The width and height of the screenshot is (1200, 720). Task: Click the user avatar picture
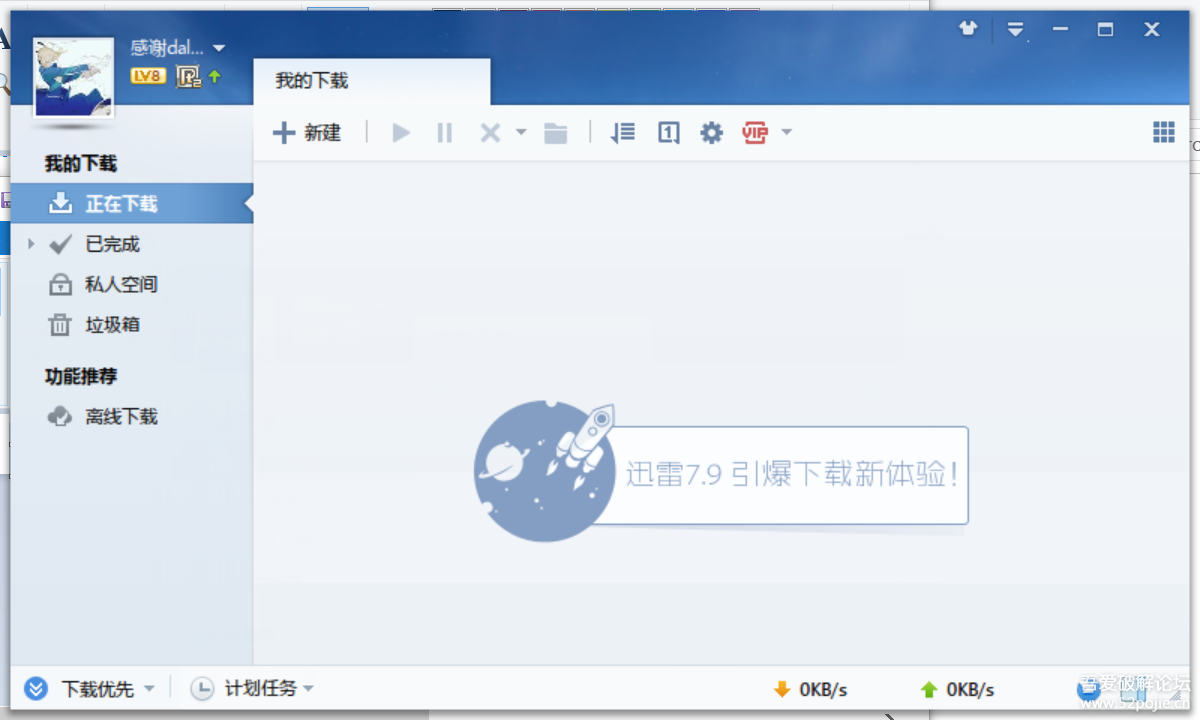(x=73, y=78)
